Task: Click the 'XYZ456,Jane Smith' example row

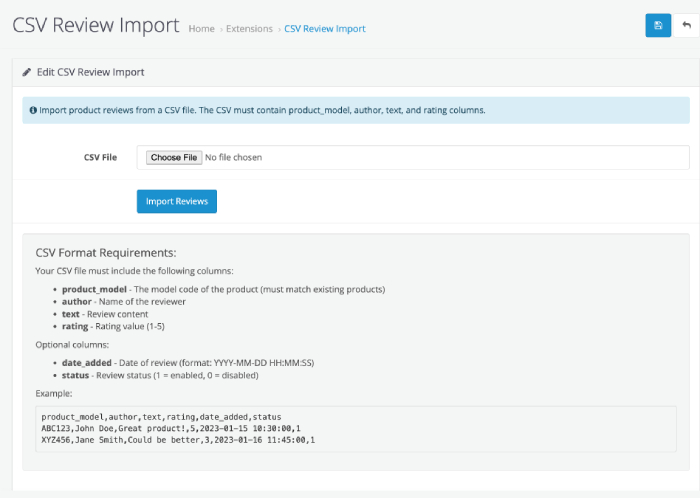Action: click(x=178, y=440)
